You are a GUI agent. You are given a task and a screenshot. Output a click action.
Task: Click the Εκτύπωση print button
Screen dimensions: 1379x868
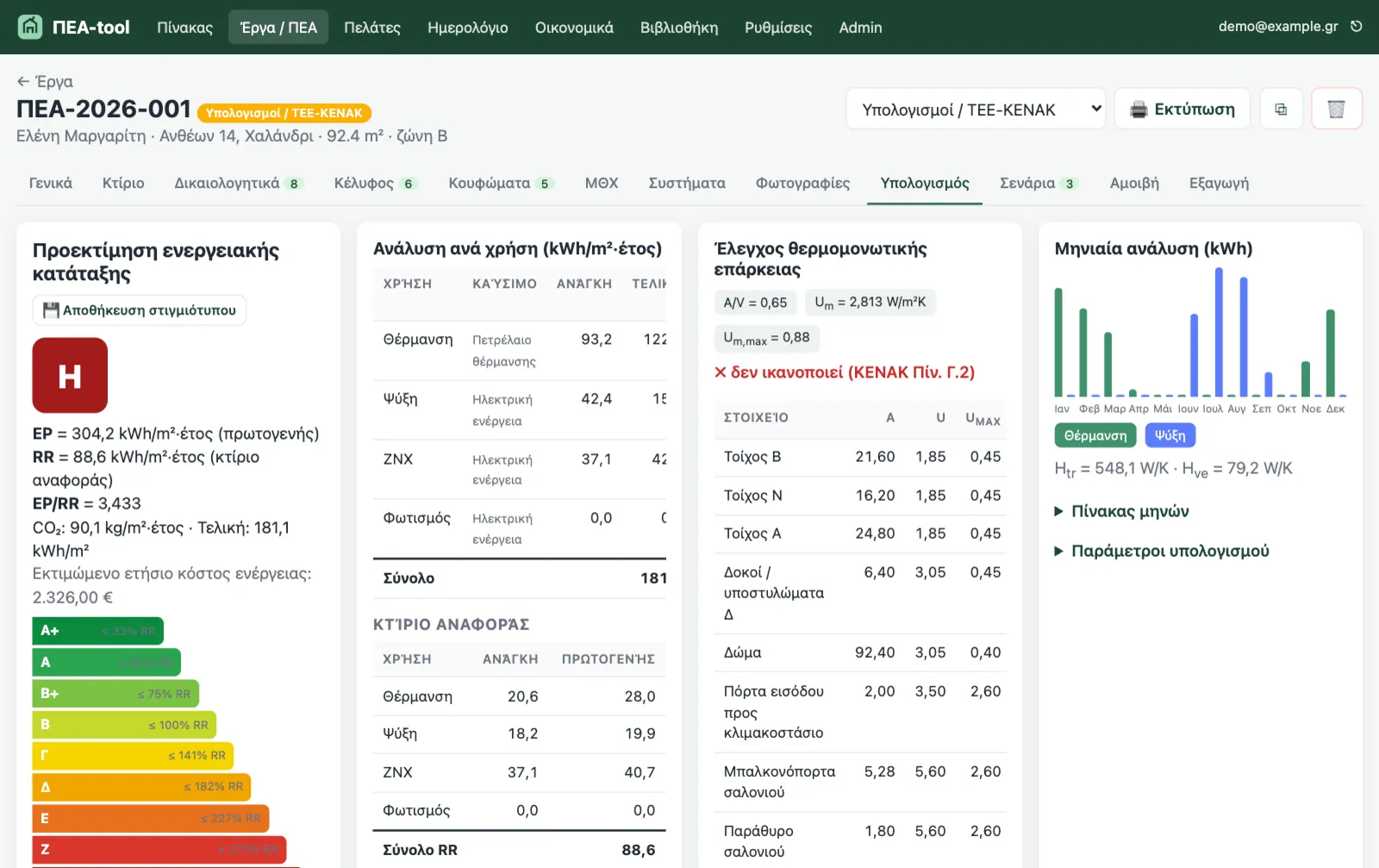click(x=1182, y=109)
